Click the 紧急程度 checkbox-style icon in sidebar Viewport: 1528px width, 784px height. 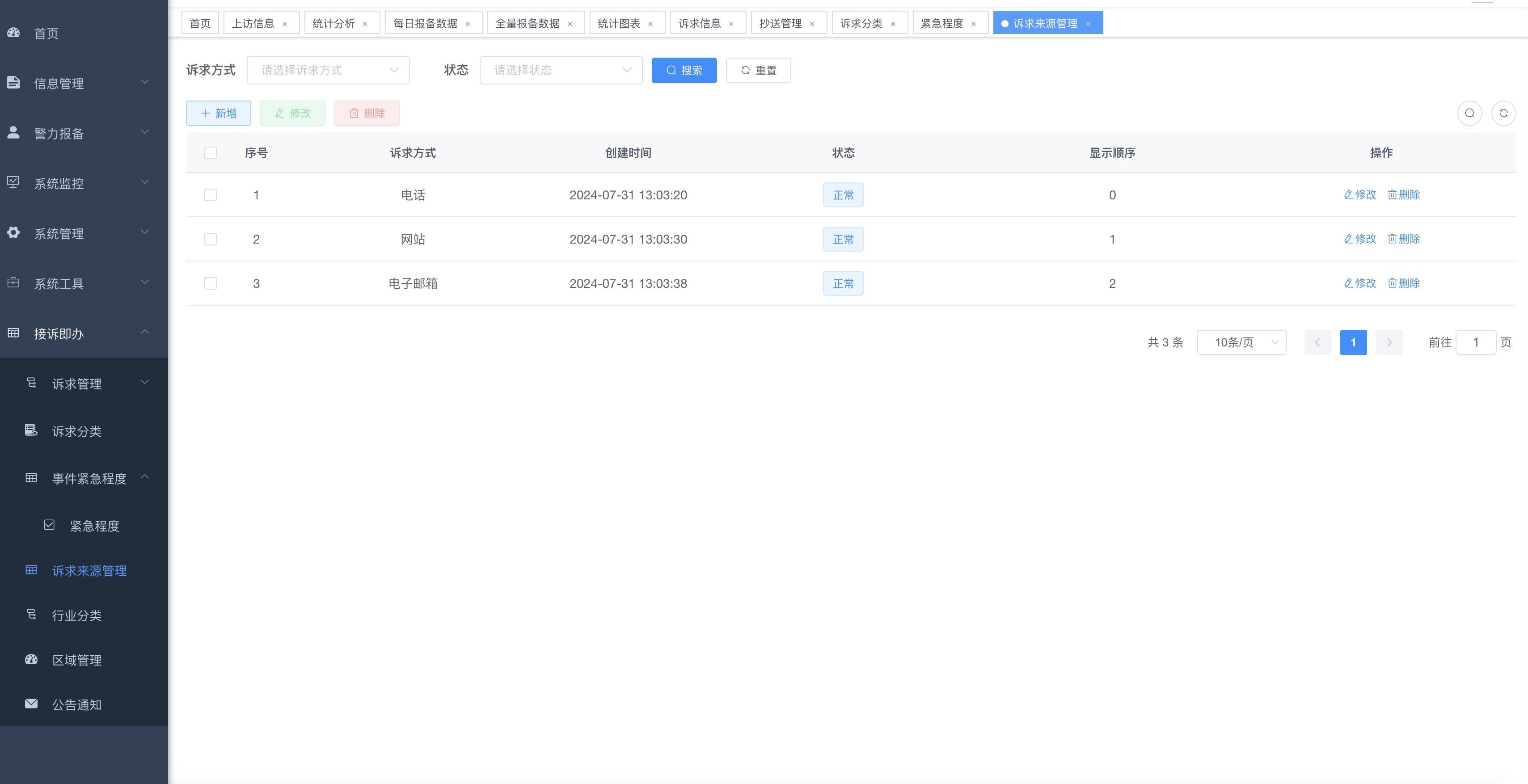(49, 525)
